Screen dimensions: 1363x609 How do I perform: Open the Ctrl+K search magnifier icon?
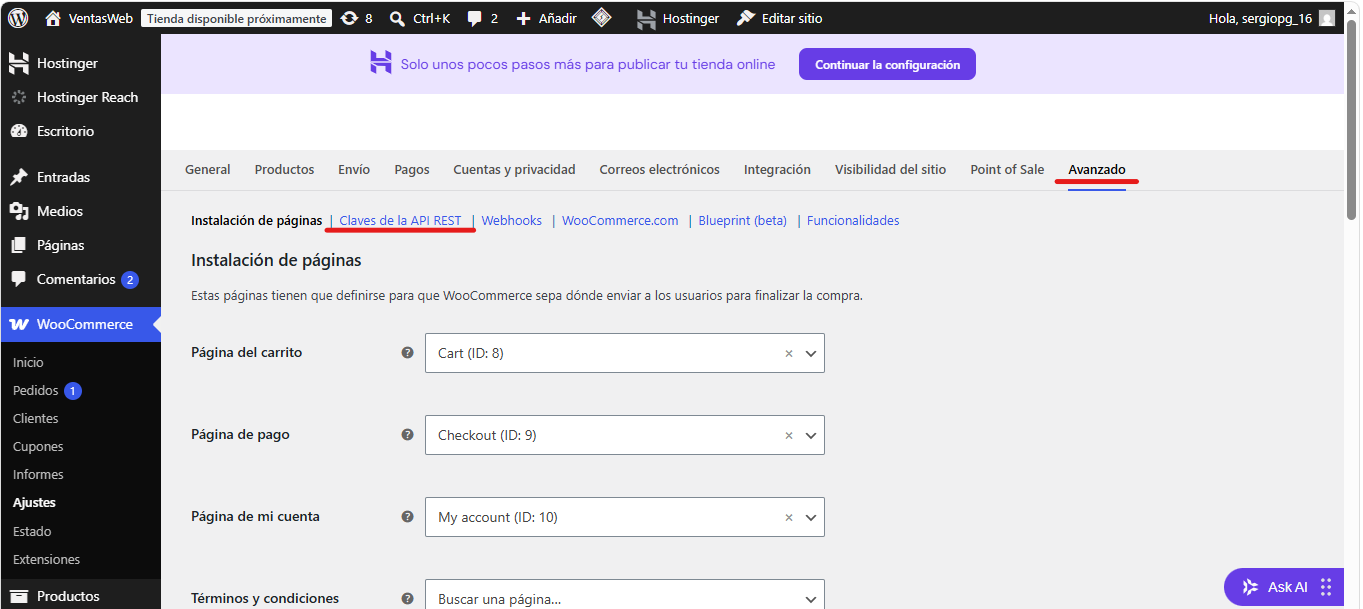point(397,18)
